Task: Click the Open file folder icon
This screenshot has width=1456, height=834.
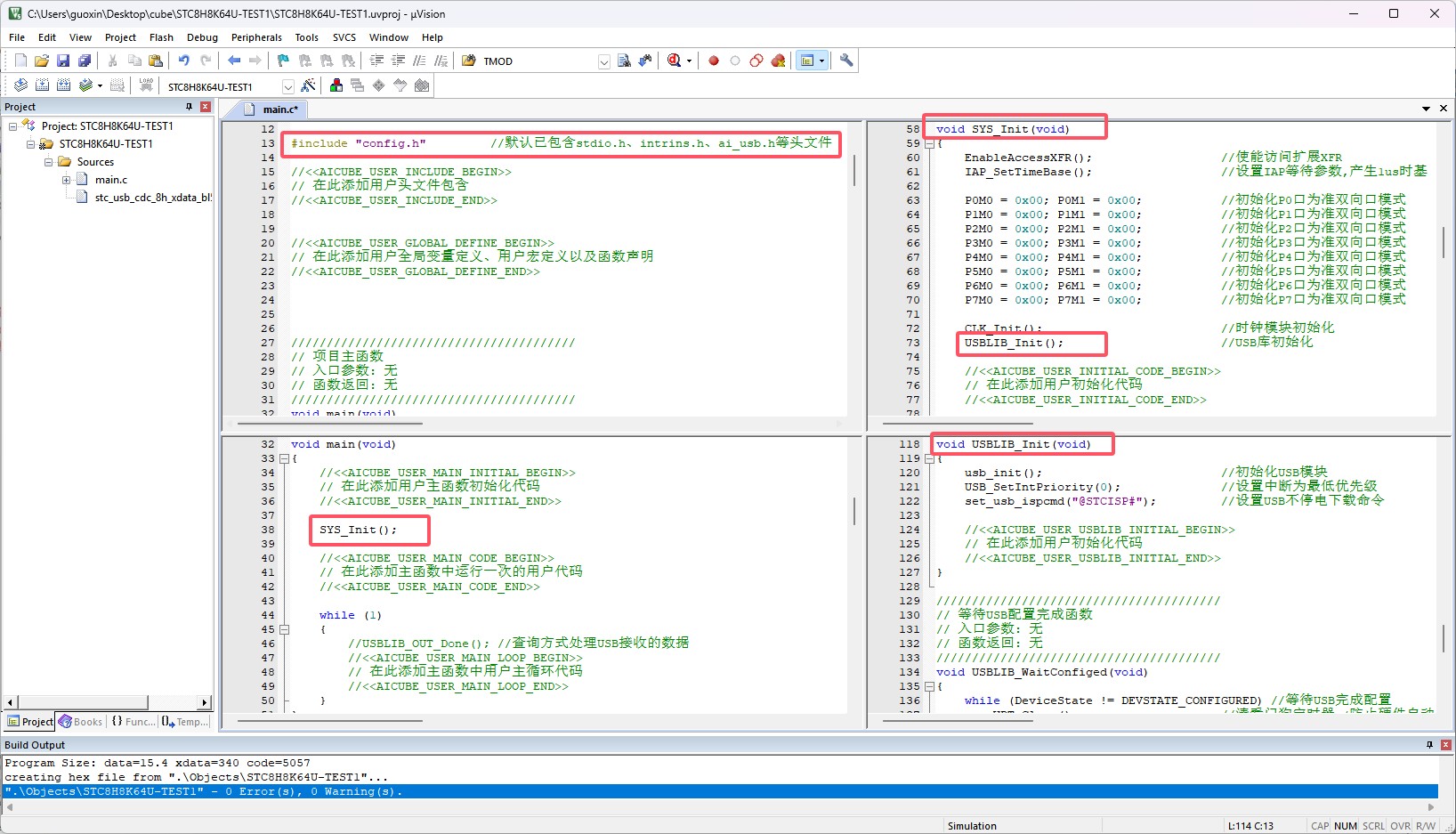Action: coord(42,61)
